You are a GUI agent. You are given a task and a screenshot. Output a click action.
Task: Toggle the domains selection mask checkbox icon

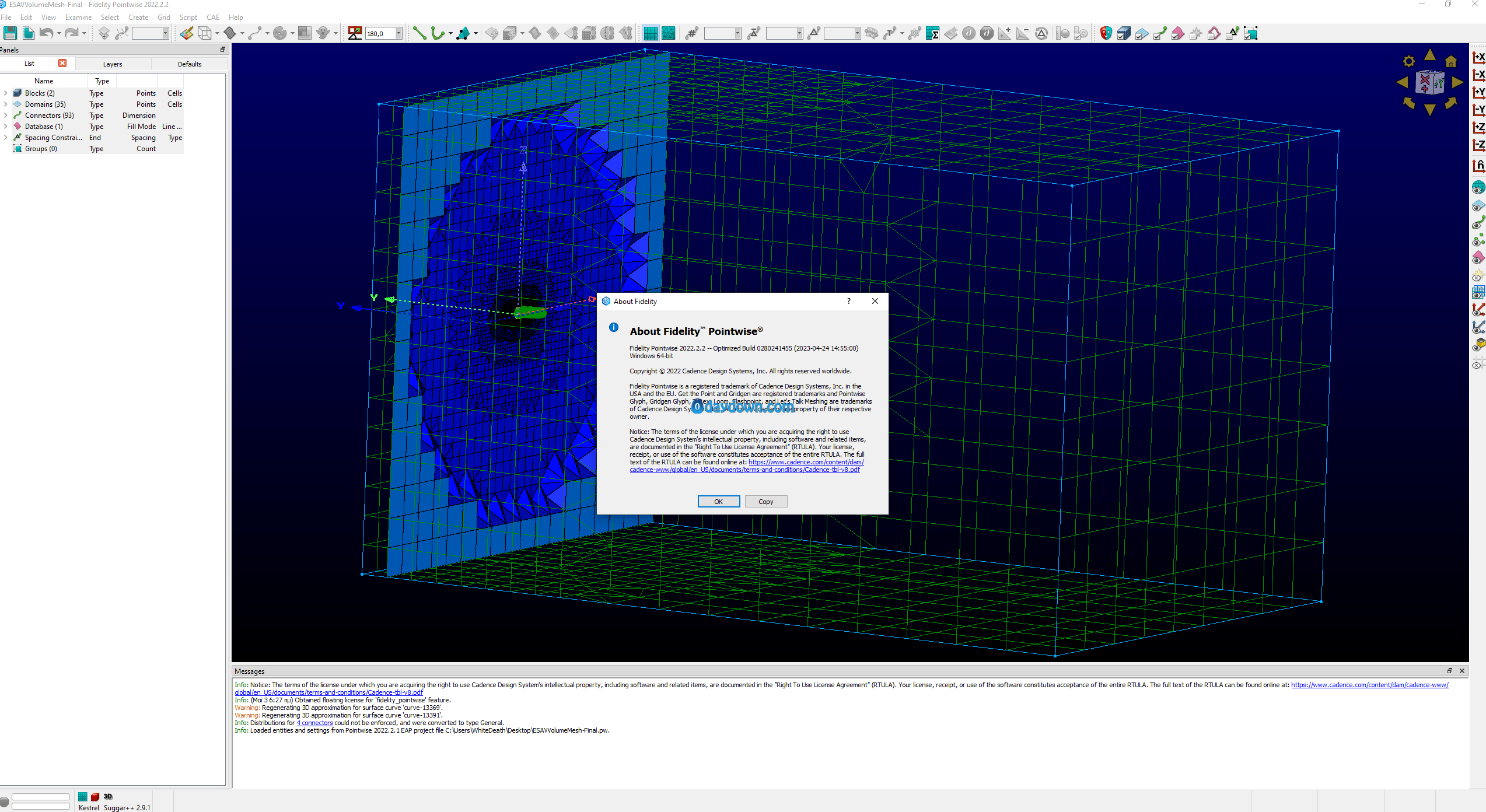[1142, 33]
